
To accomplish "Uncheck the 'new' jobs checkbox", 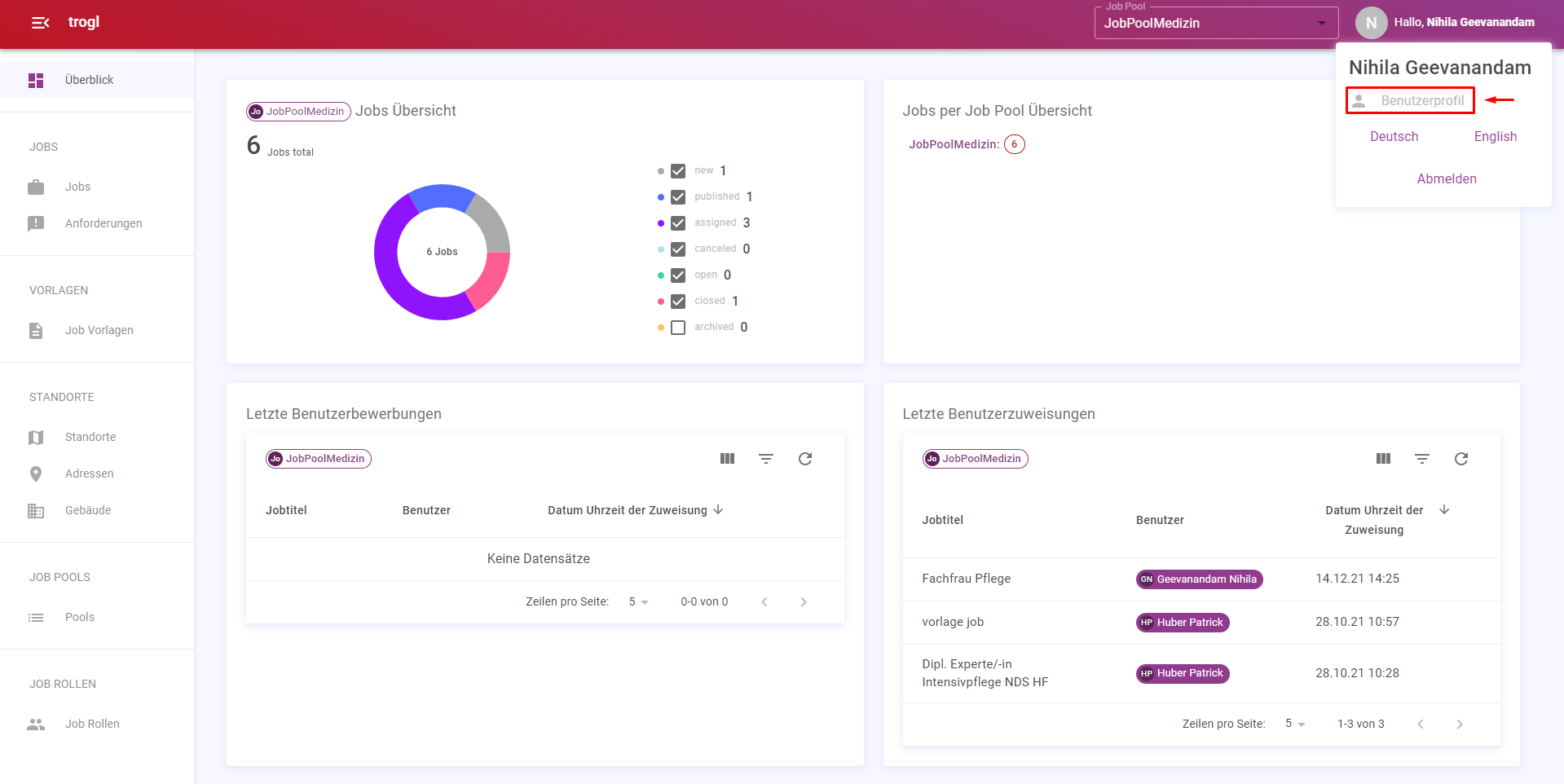I will pyautogui.click(x=678, y=171).
